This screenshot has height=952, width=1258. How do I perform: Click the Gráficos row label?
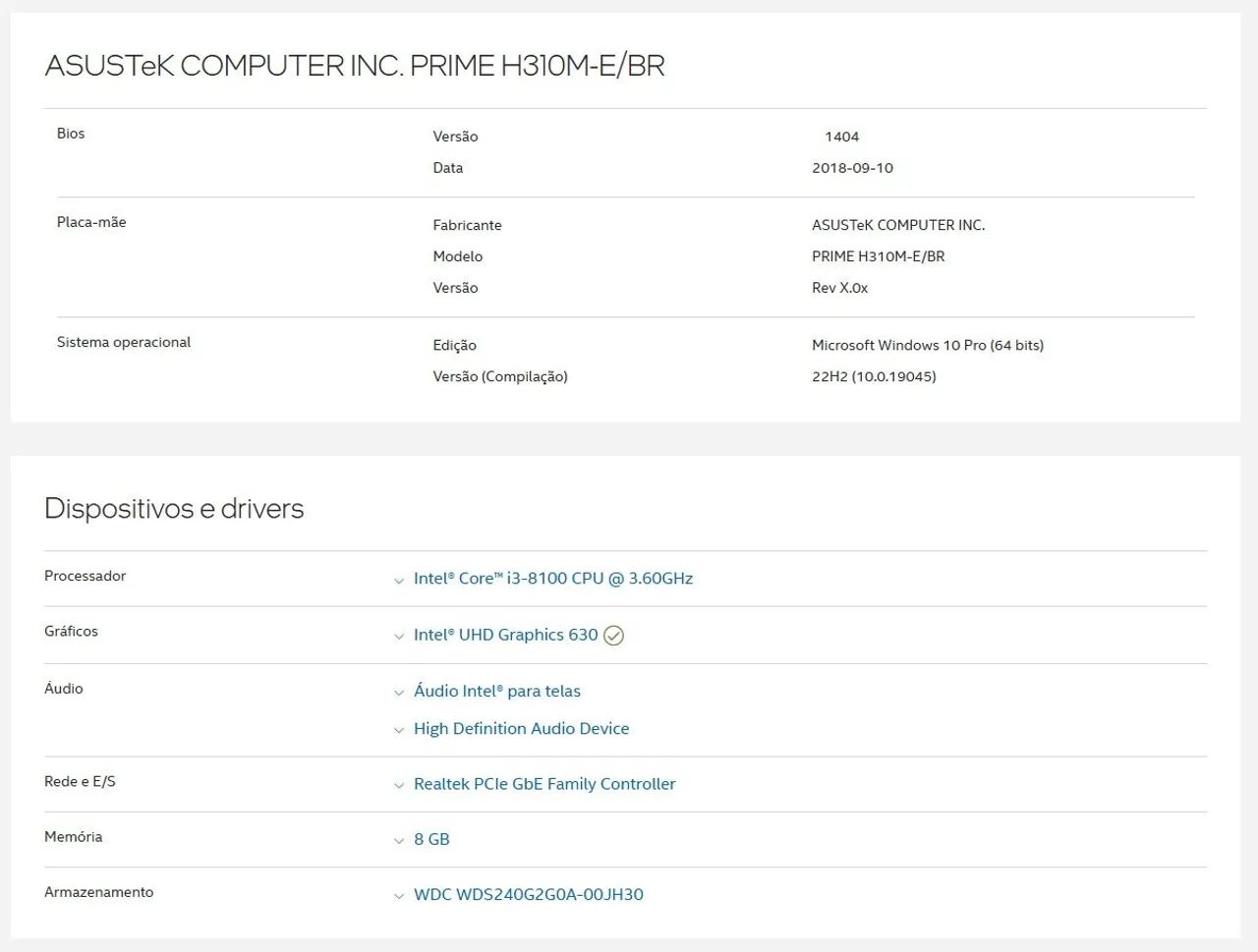click(71, 631)
